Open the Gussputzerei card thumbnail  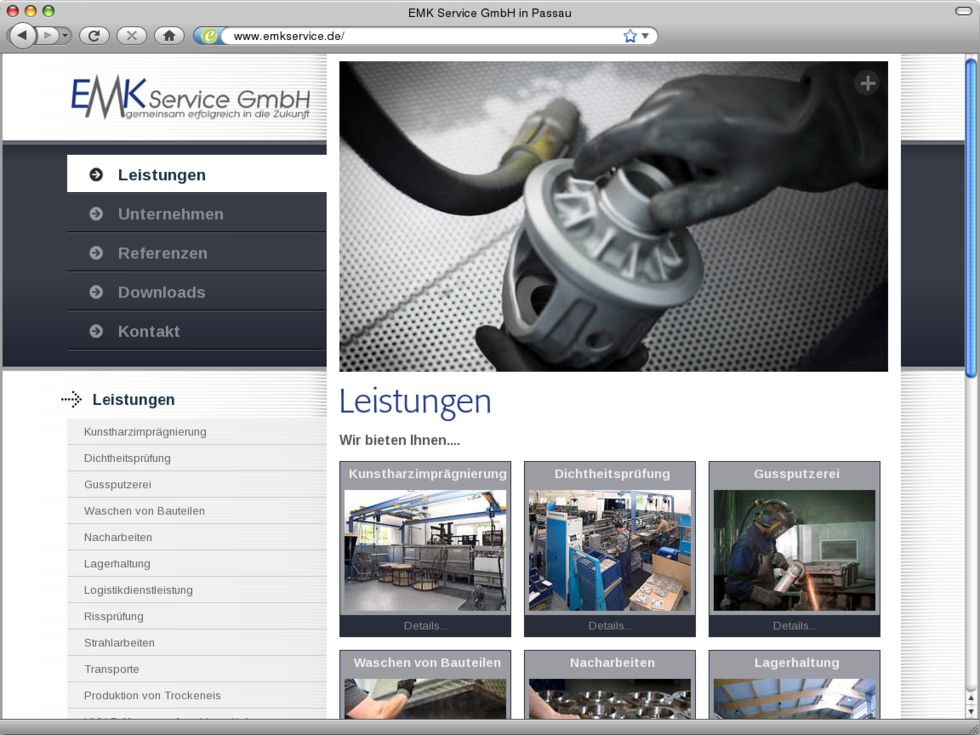[794, 550]
